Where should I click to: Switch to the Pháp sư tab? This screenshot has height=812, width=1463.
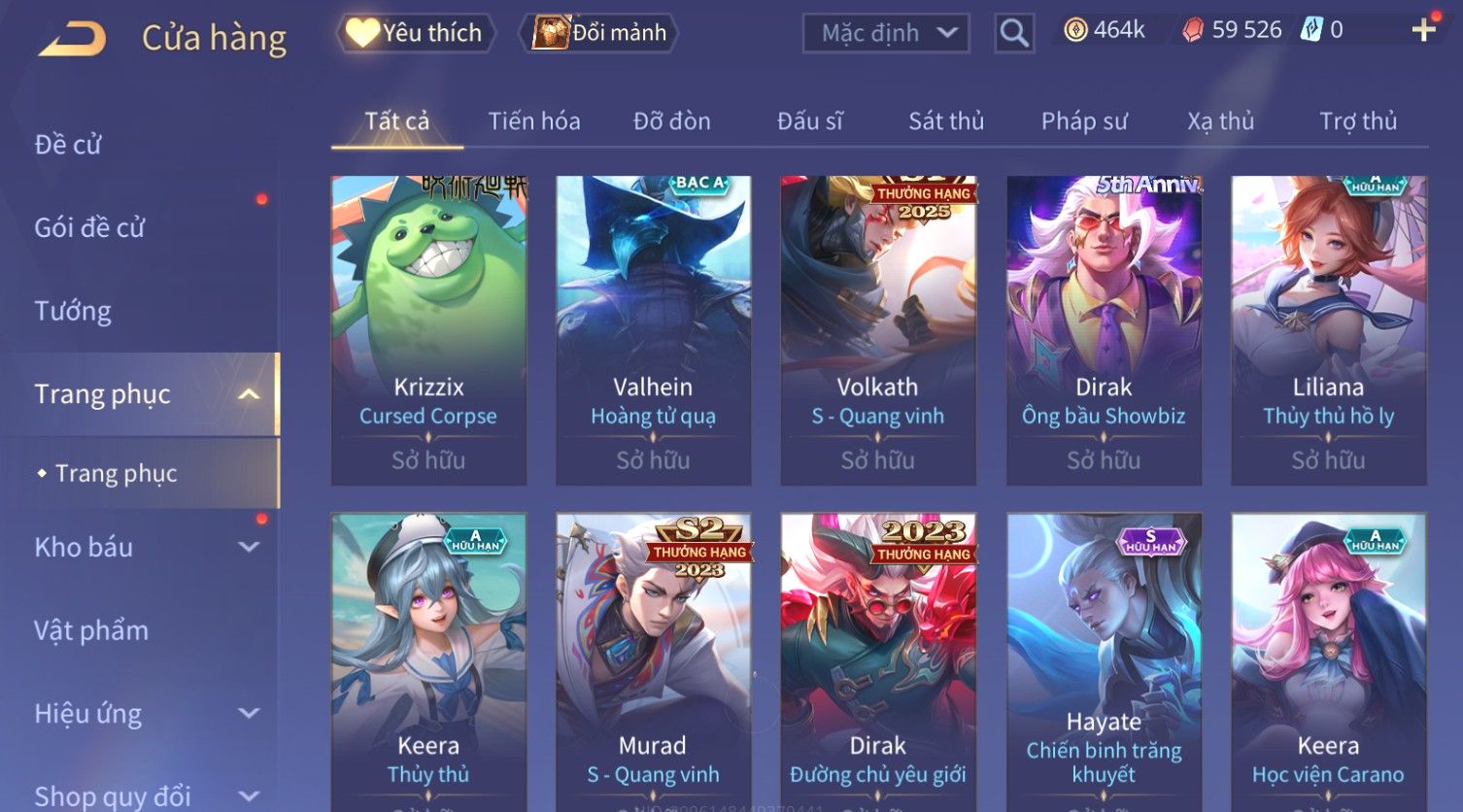tap(1084, 121)
